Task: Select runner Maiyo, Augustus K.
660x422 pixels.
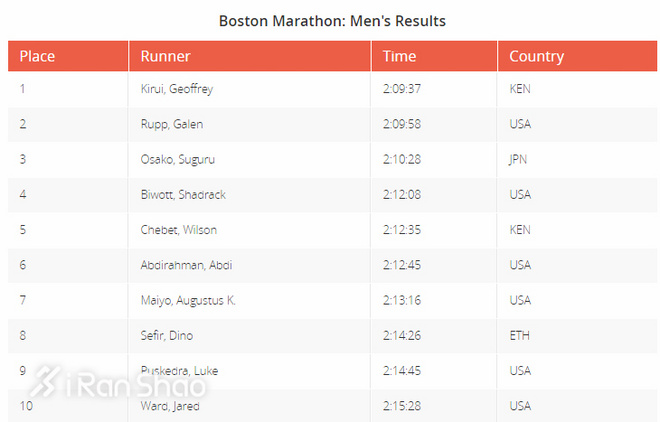Action: [x=188, y=300]
